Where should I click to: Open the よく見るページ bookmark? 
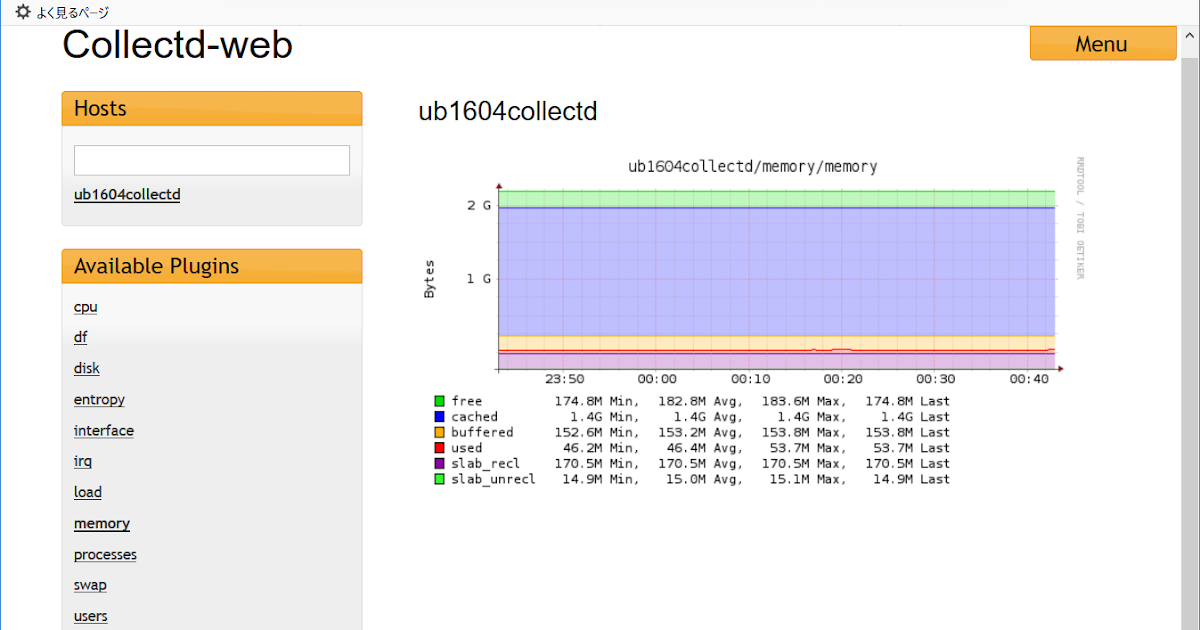pyautogui.click(x=74, y=11)
